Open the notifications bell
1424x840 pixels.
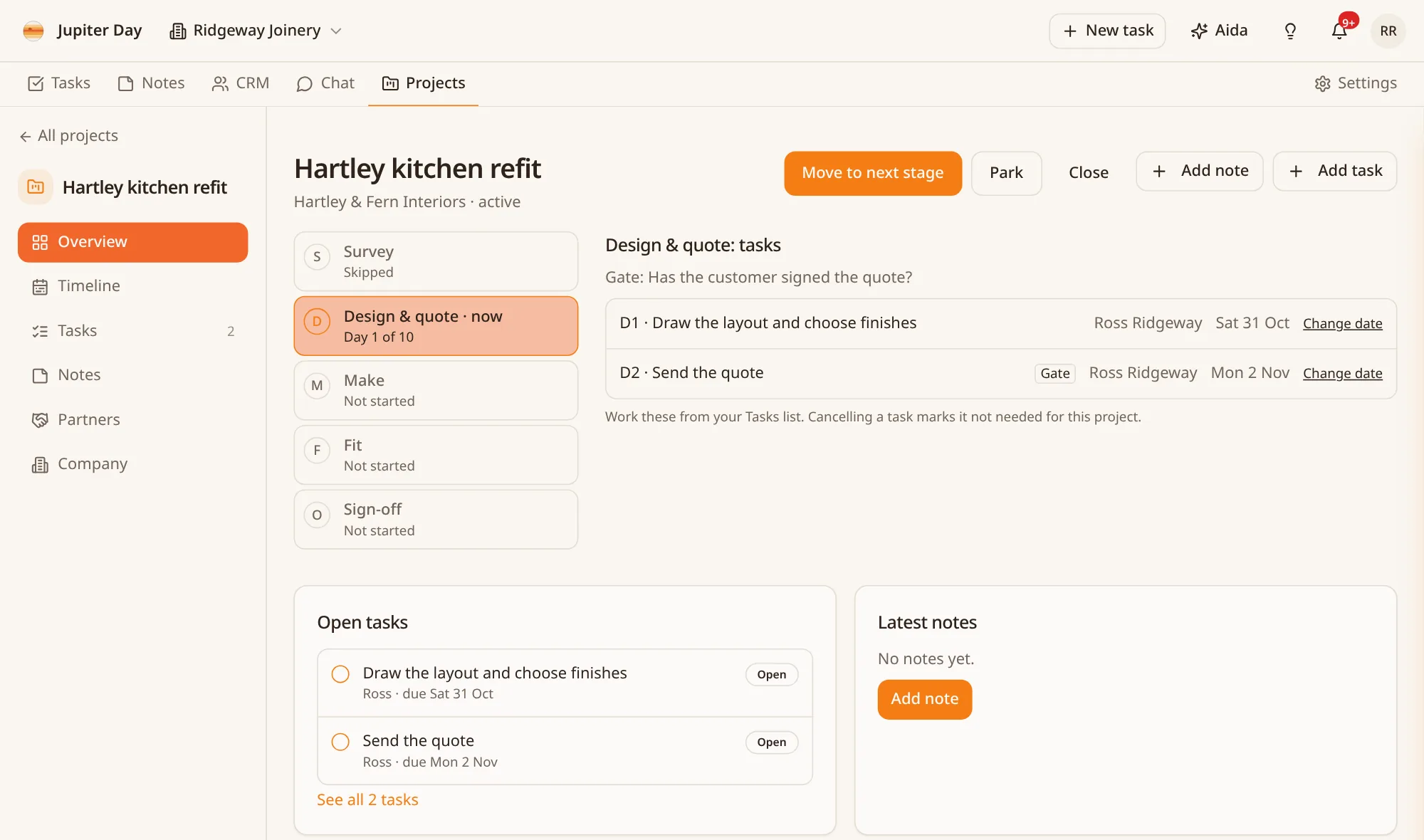(x=1339, y=31)
